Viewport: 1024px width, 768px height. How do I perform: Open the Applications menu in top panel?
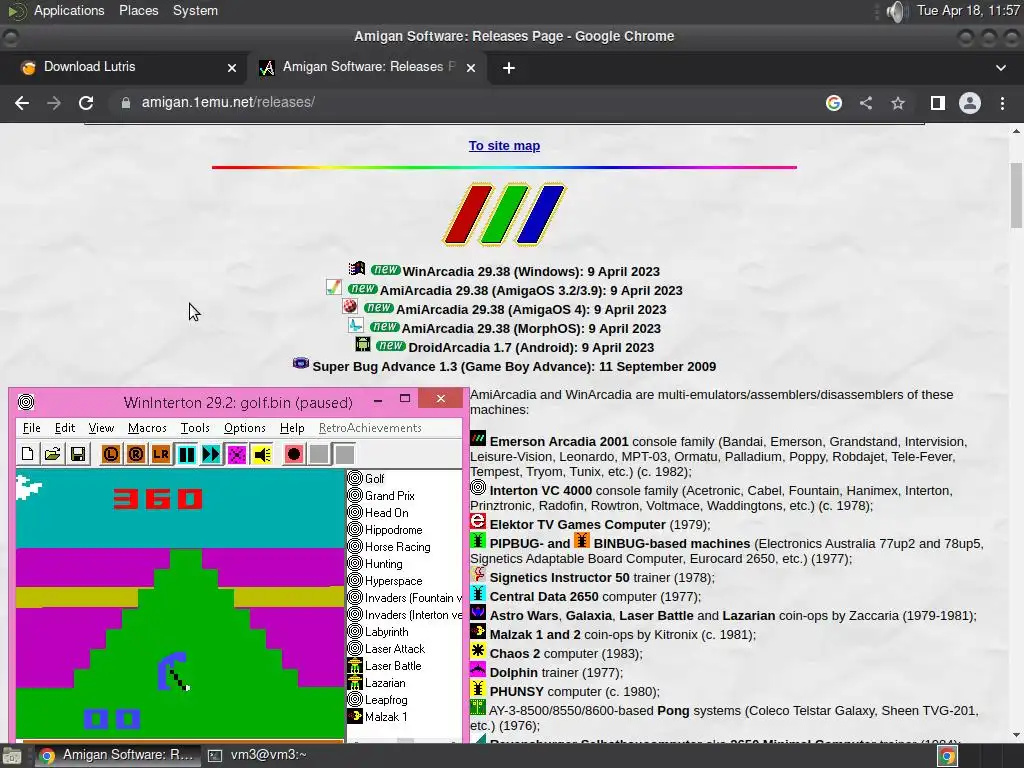69,10
